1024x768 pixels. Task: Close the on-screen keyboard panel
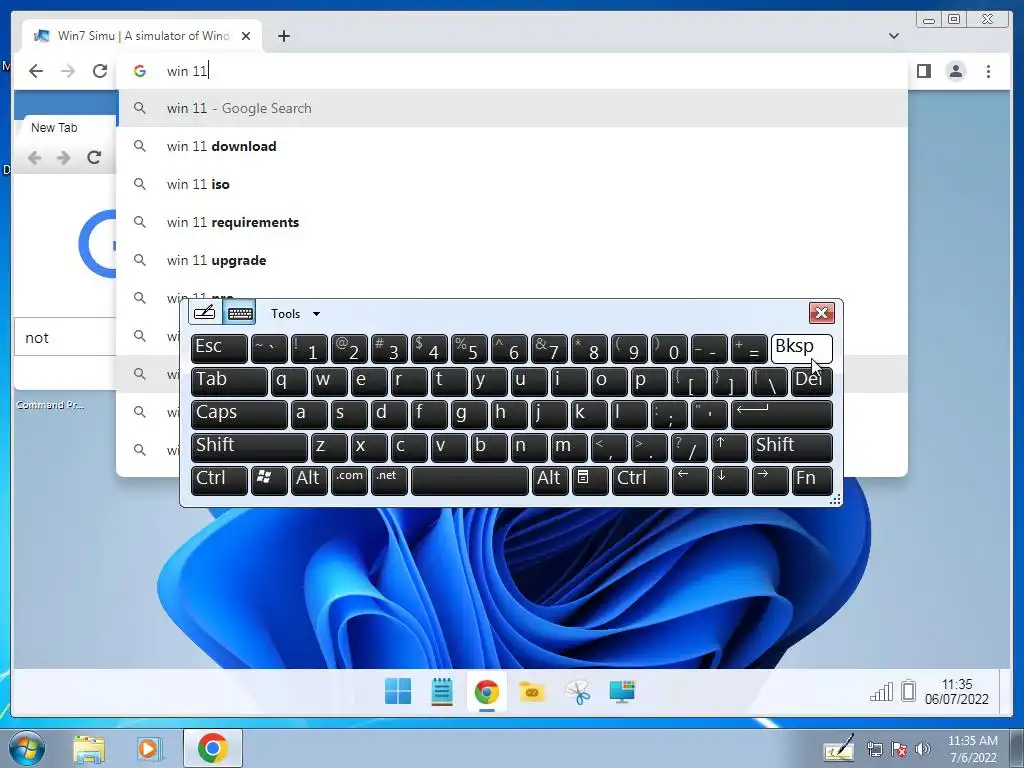[822, 313]
